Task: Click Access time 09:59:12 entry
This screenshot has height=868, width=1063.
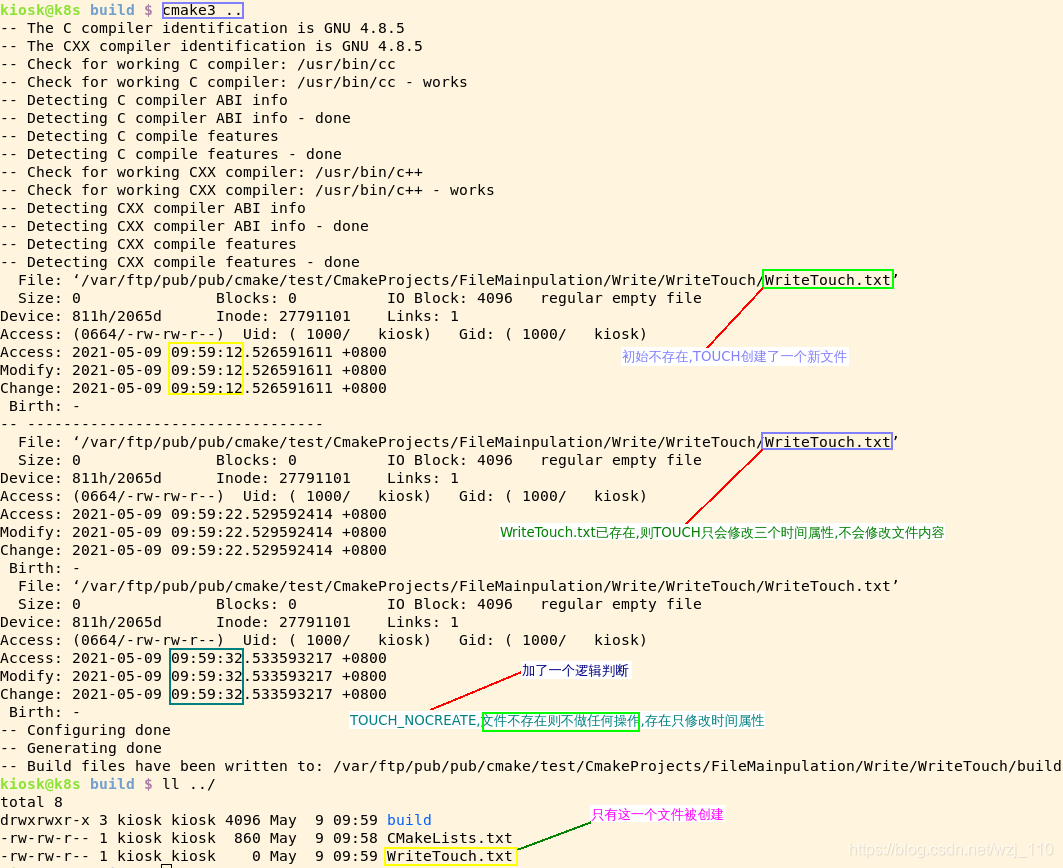Action: tap(193, 352)
